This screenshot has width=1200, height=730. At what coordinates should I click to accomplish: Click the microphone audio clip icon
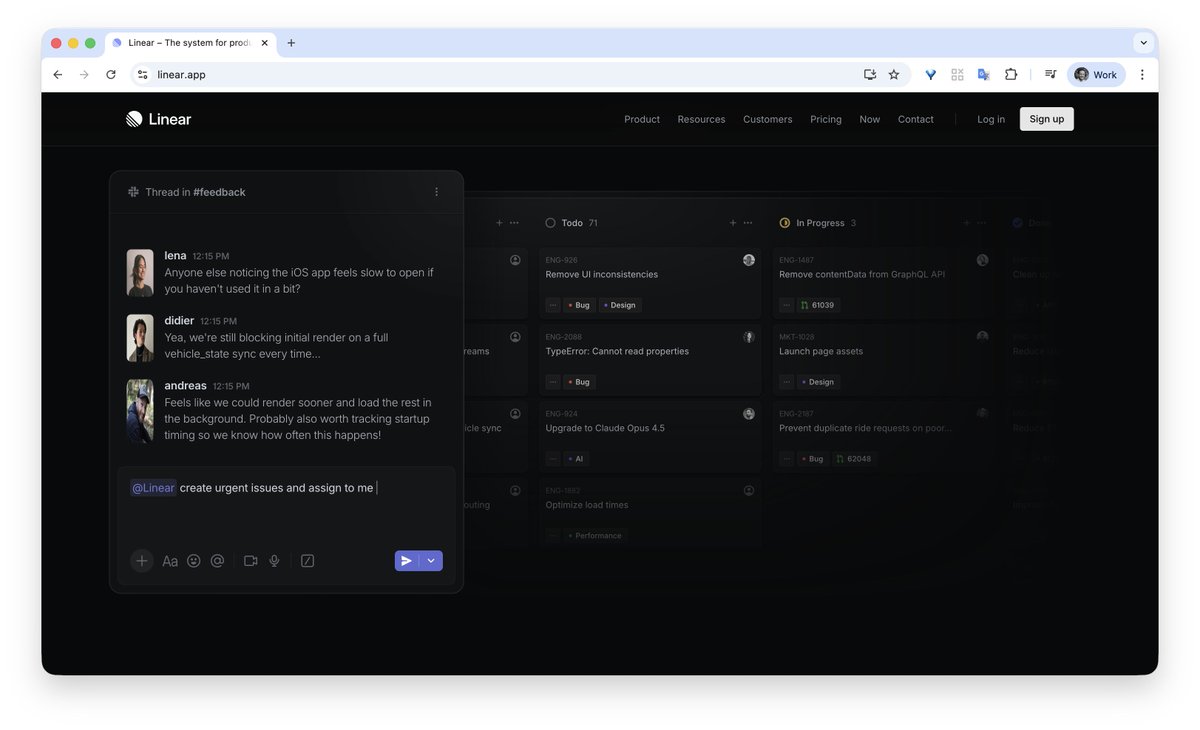pos(274,561)
